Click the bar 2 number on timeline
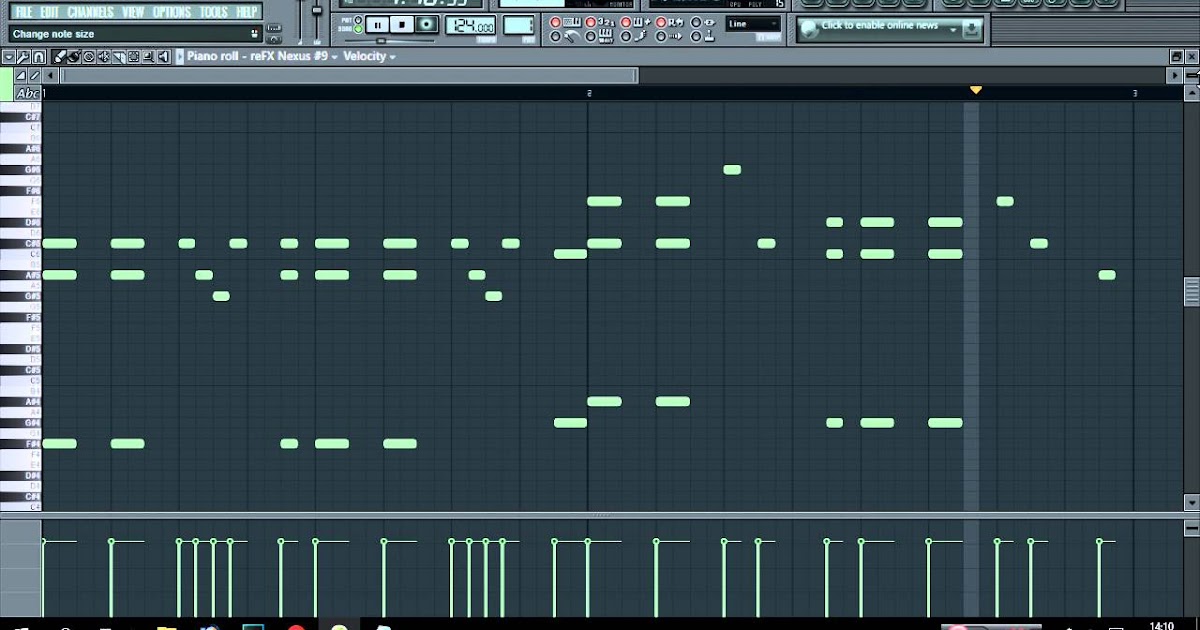The image size is (1200, 630). (x=589, y=93)
